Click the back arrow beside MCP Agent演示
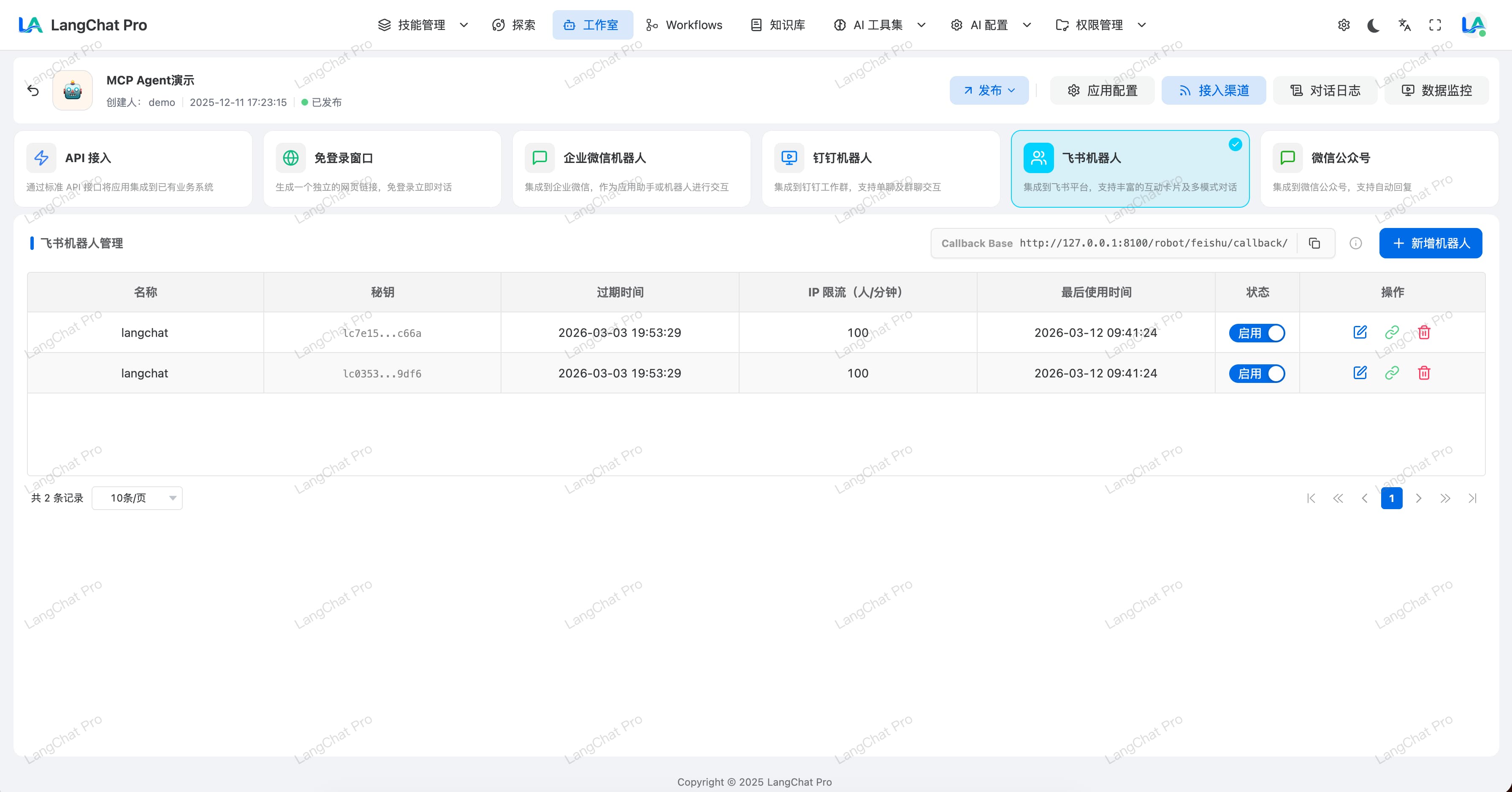The width and height of the screenshot is (1512, 792). (33, 90)
